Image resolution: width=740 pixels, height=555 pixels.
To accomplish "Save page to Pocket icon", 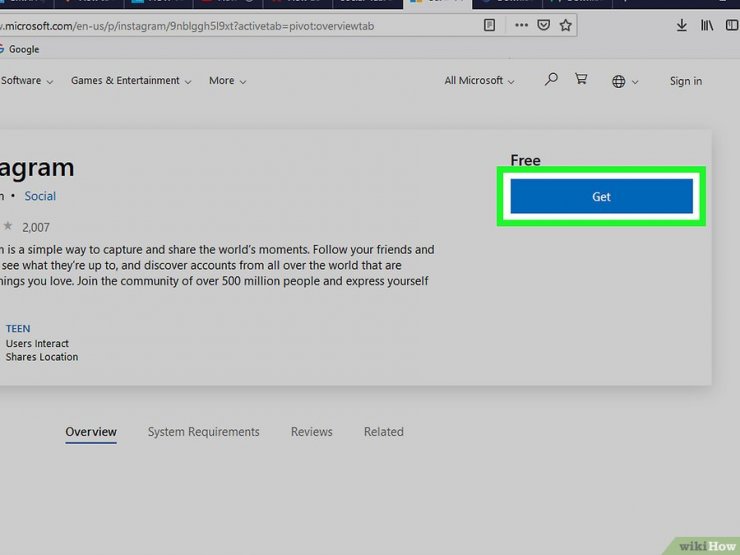I will coord(544,25).
